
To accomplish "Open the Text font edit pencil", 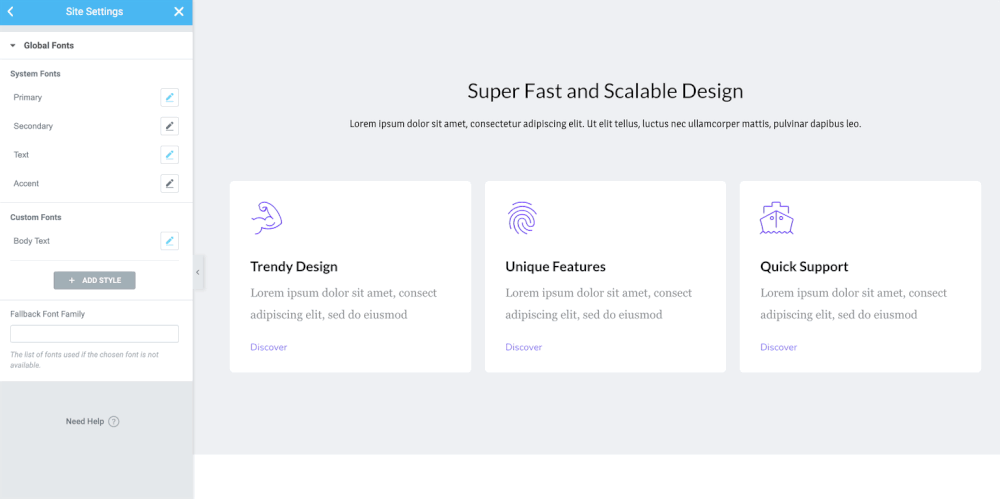I will tap(170, 155).
